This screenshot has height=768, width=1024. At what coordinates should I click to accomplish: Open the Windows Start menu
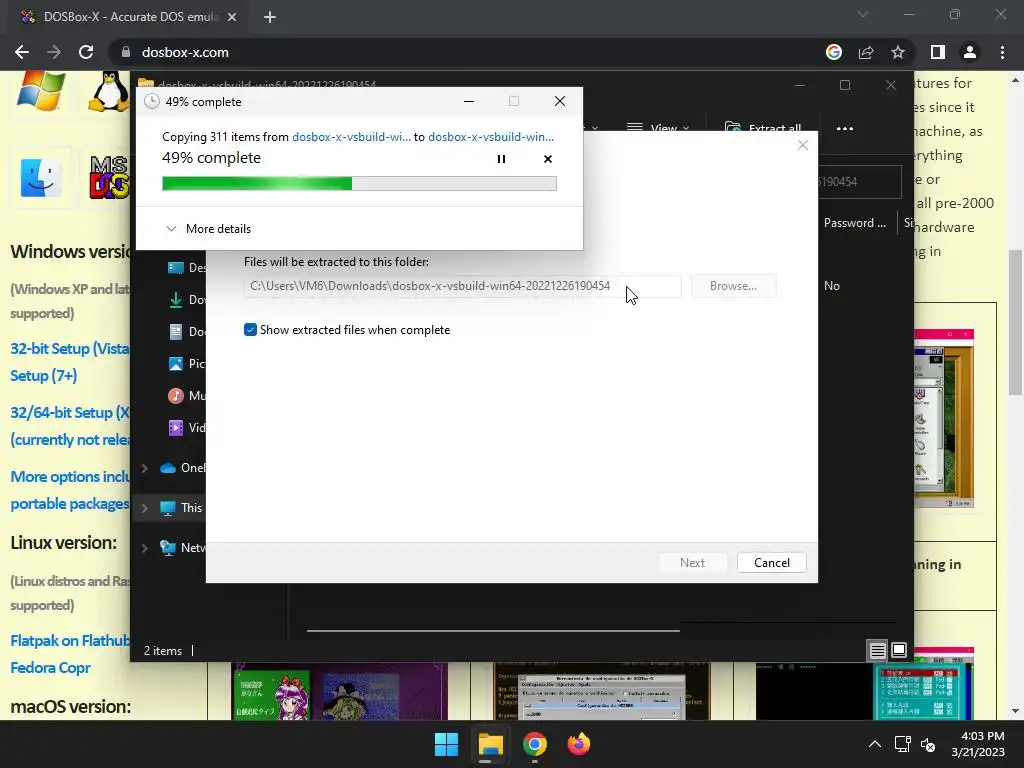point(447,744)
